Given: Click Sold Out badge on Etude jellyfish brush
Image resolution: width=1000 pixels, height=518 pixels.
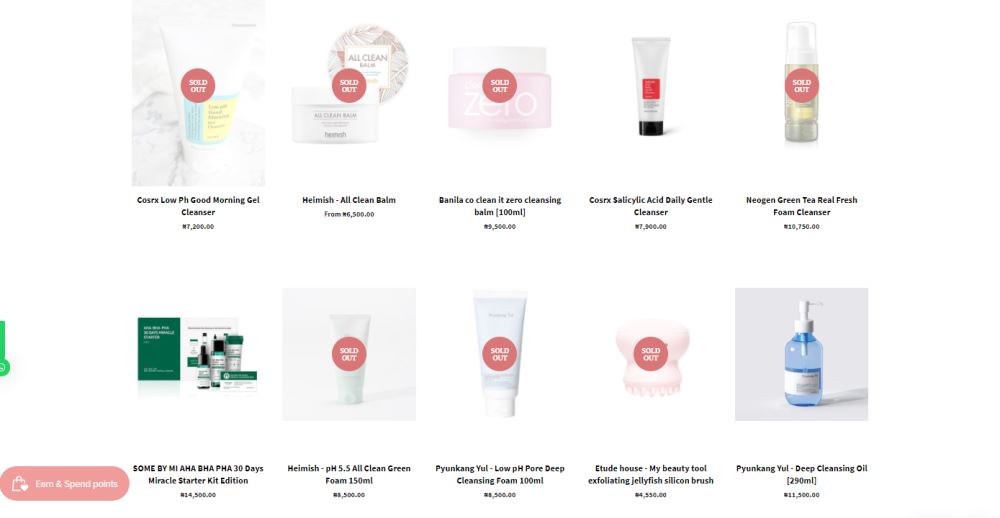Looking at the screenshot, I should point(651,354).
